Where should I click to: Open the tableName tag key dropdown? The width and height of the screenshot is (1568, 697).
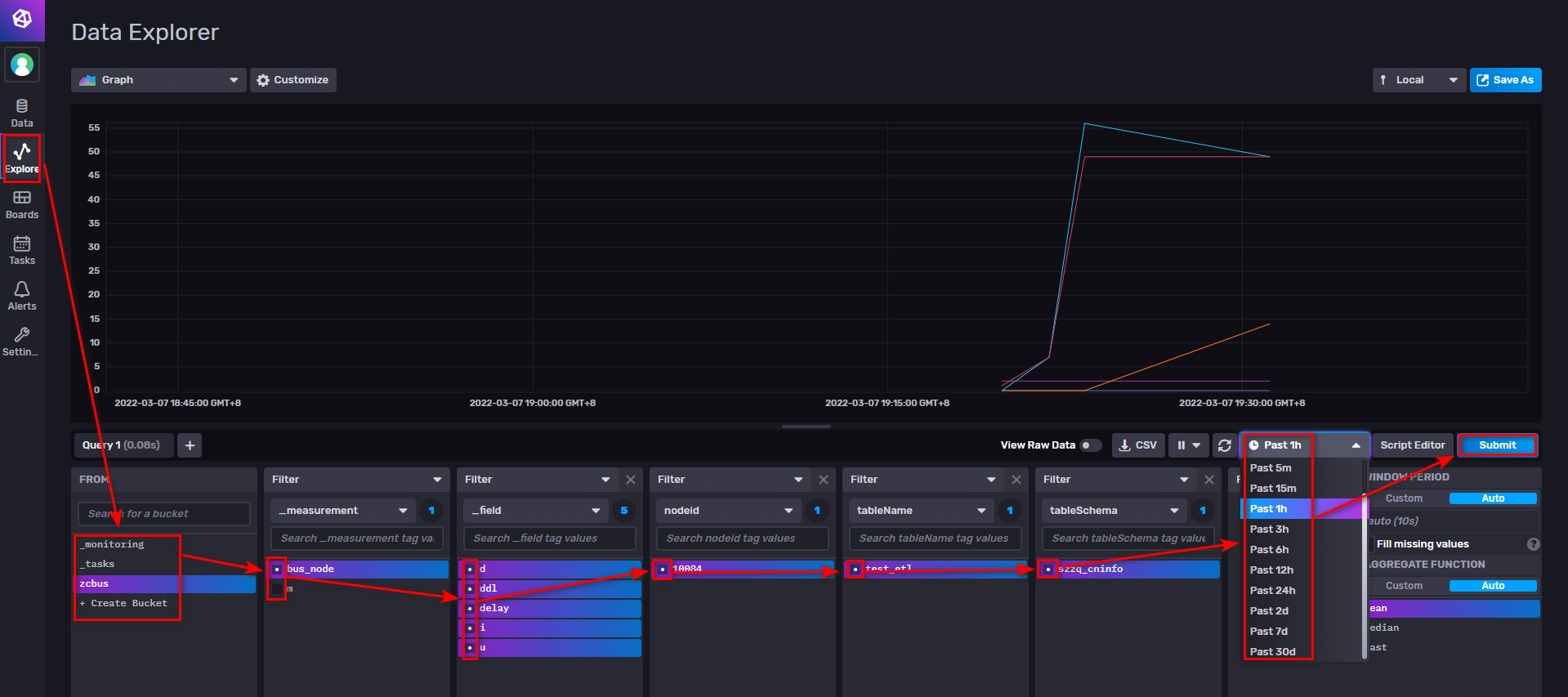tap(921, 511)
